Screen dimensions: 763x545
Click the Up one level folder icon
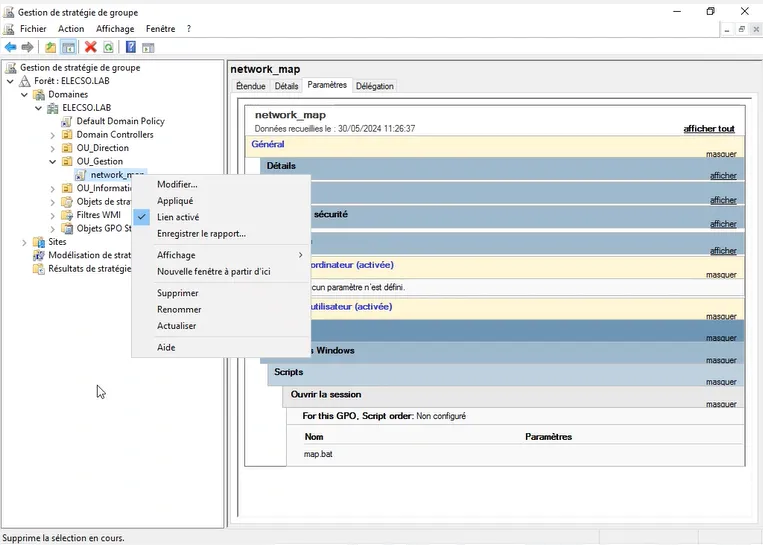(x=51, y=47)
